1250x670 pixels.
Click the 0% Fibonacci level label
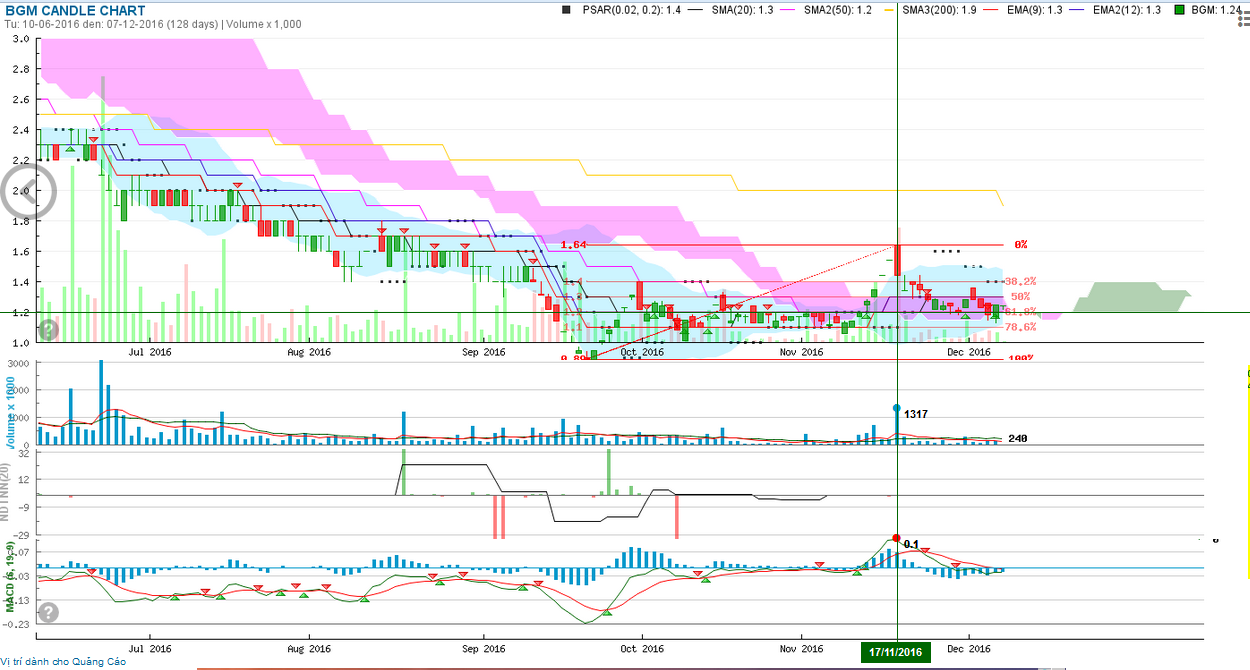1020,244
